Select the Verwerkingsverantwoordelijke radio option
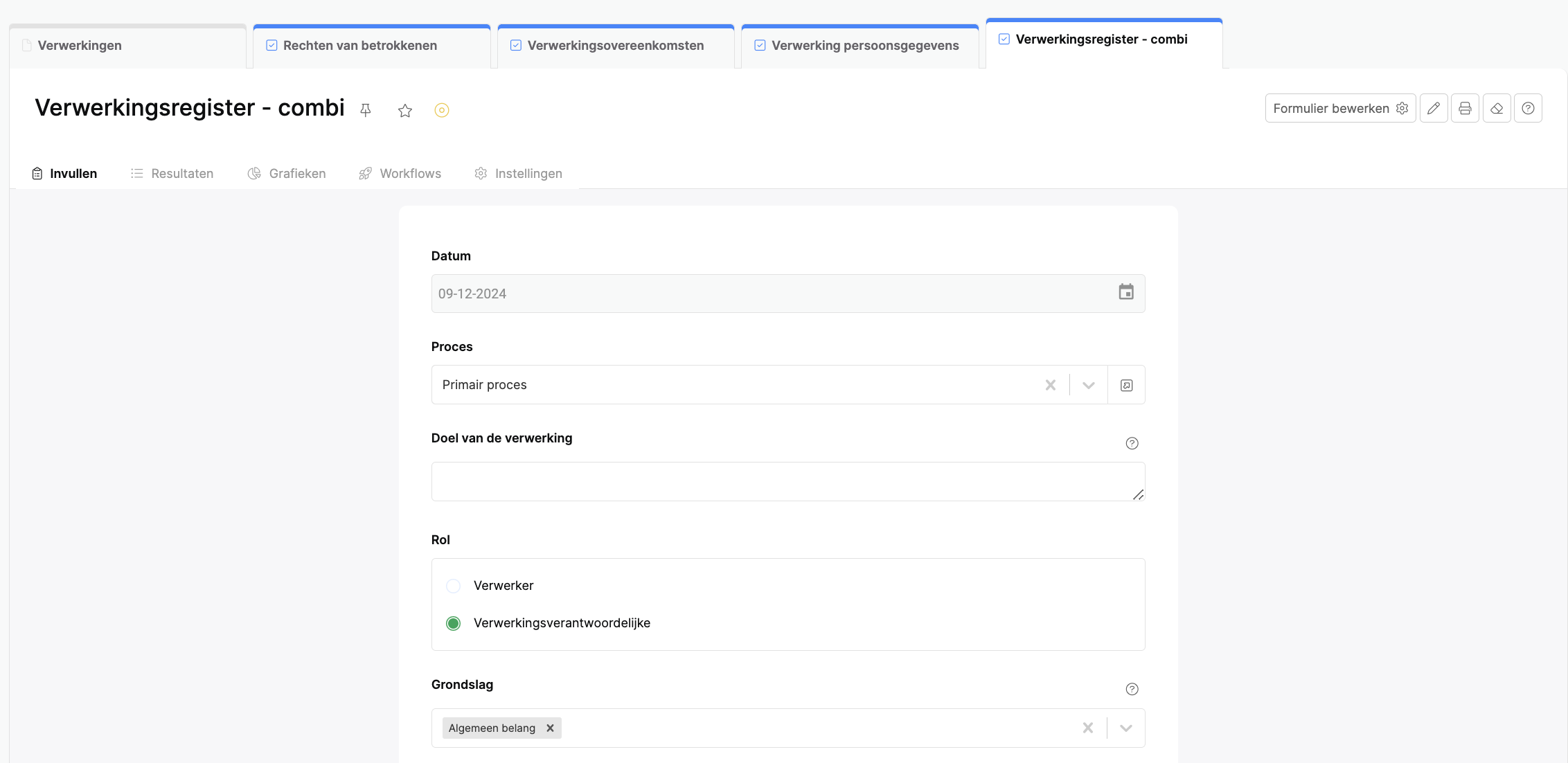The width and height of the screenshot is (1568, 763). [x=453, y=623]
